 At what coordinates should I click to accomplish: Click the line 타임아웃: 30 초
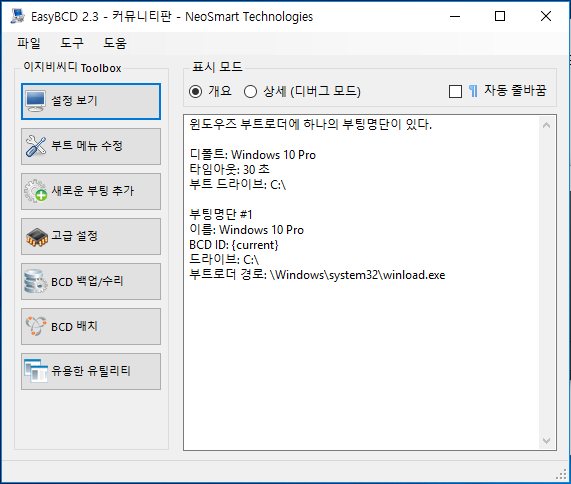click(x=229, y=170)
